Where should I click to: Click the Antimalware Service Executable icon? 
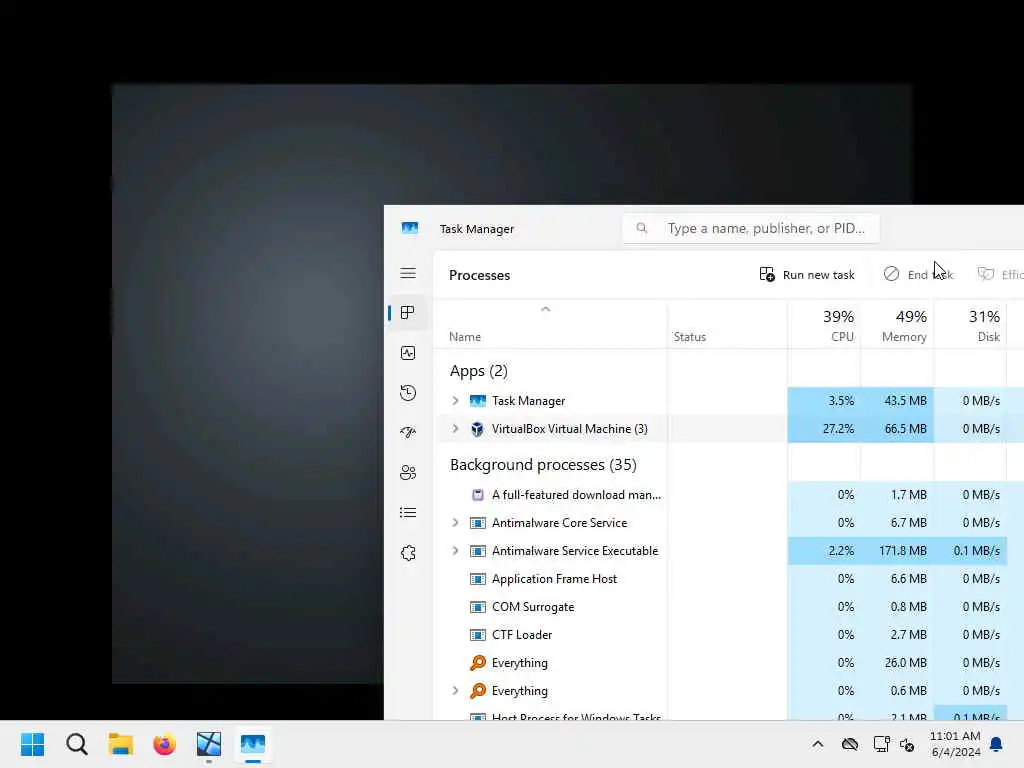tap(478, 551)
